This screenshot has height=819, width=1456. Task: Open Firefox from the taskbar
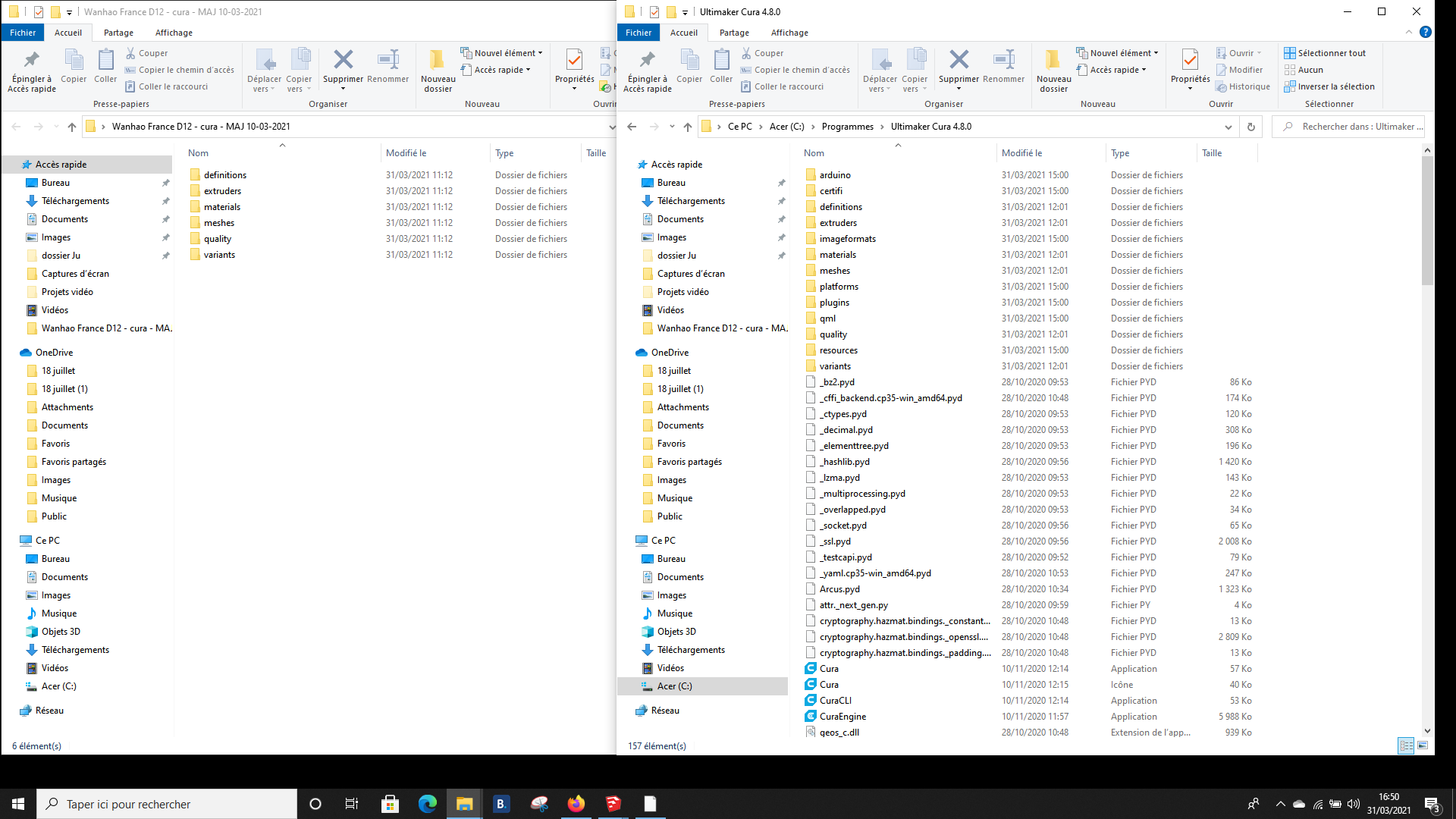[576, 804]
